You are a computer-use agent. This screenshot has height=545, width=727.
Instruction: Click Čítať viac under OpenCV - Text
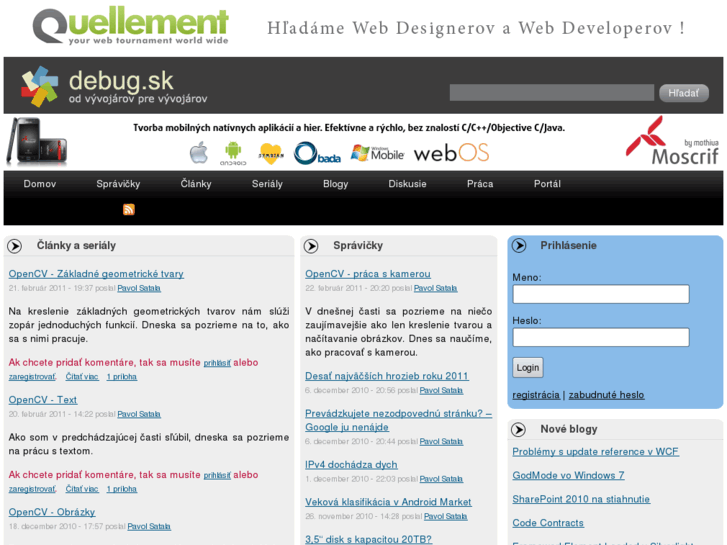pyautogui.click(x=82, y=489)
